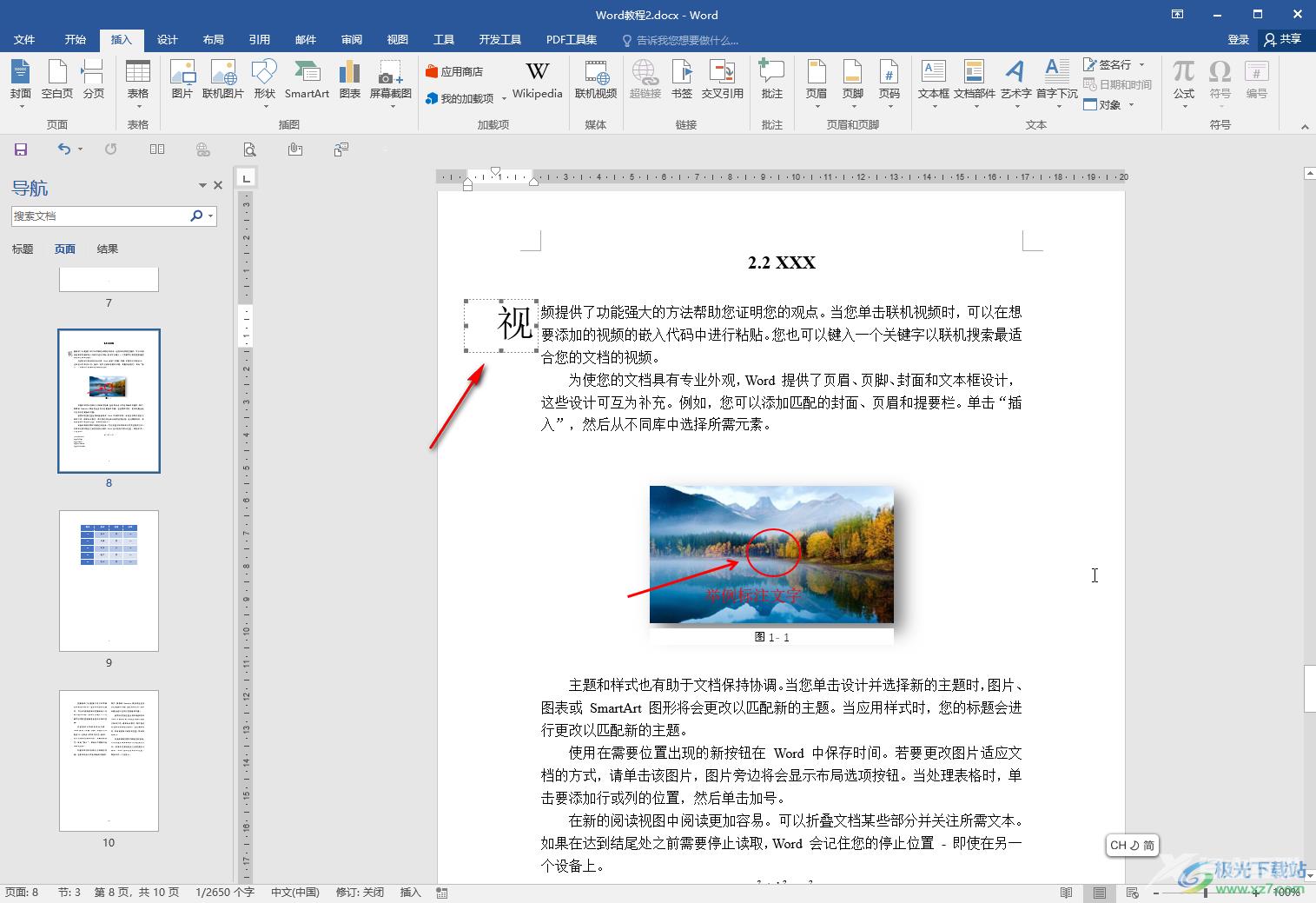This screenshot has height=903, width=1316.
Task: Expand the Object (对象) dropdown arrow
Action: click(x=1130, y=105)
